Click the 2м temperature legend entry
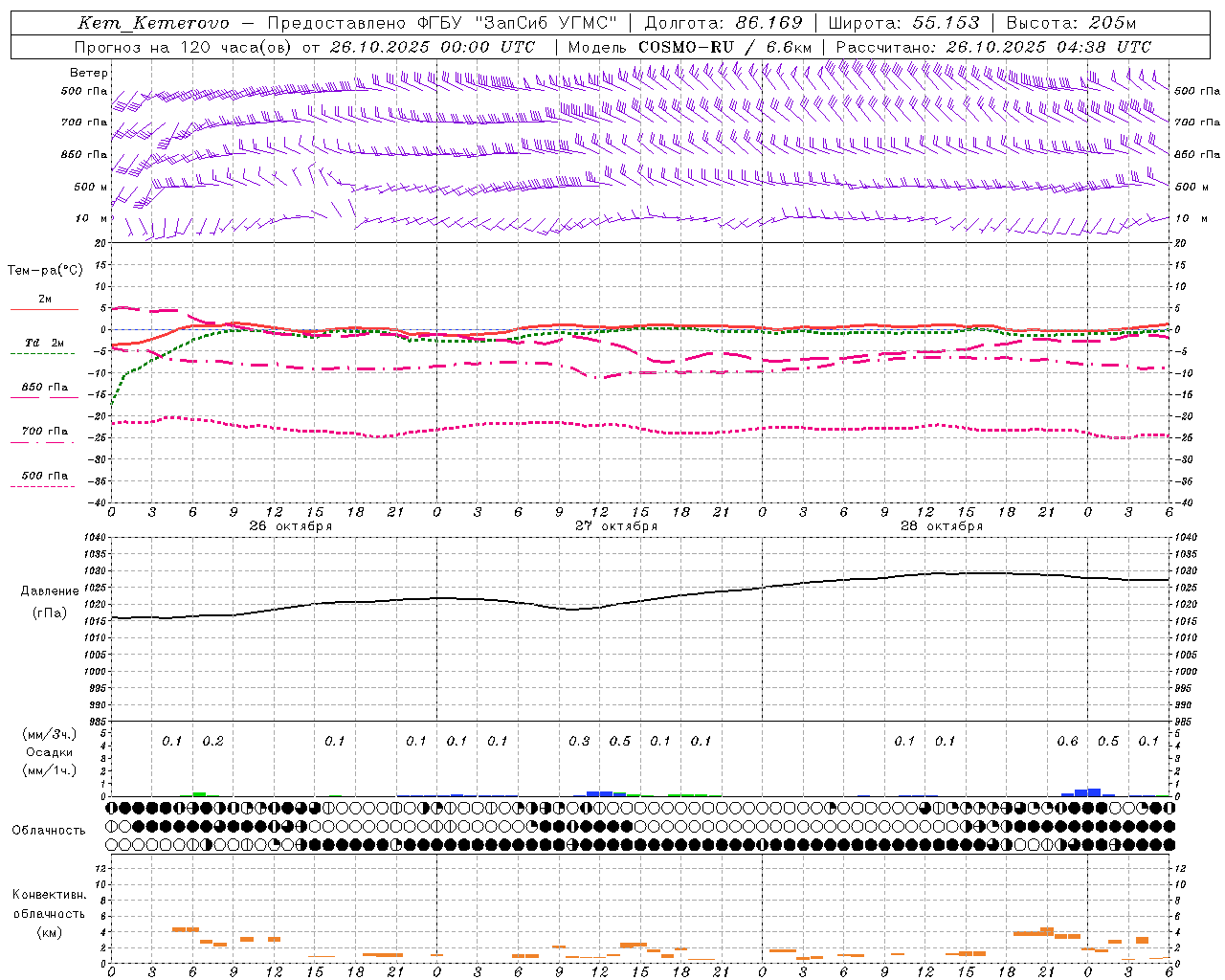 point(45,300)
